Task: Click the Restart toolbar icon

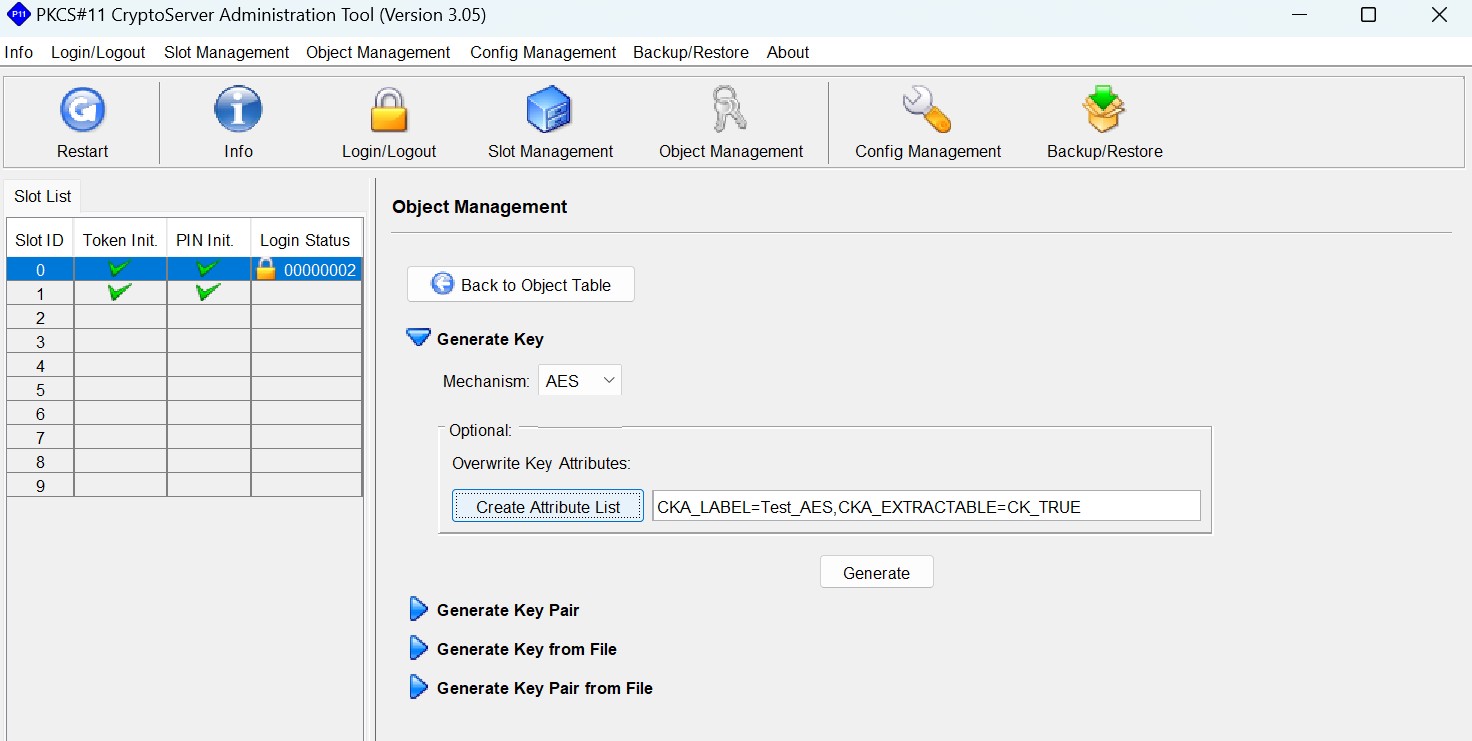Action: [82, 109]
